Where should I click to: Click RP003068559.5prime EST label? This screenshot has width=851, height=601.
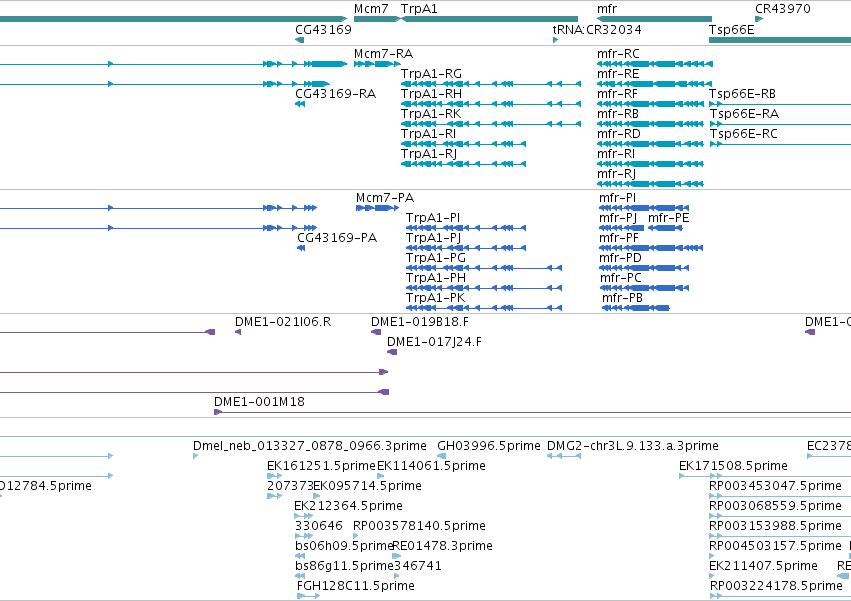775,506
